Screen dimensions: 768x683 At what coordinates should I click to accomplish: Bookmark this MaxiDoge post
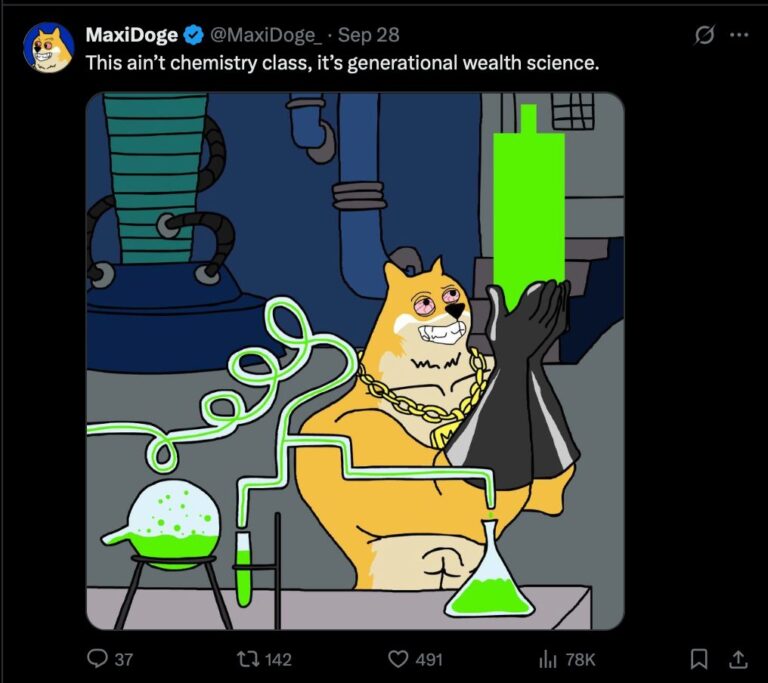coord(698,659)
